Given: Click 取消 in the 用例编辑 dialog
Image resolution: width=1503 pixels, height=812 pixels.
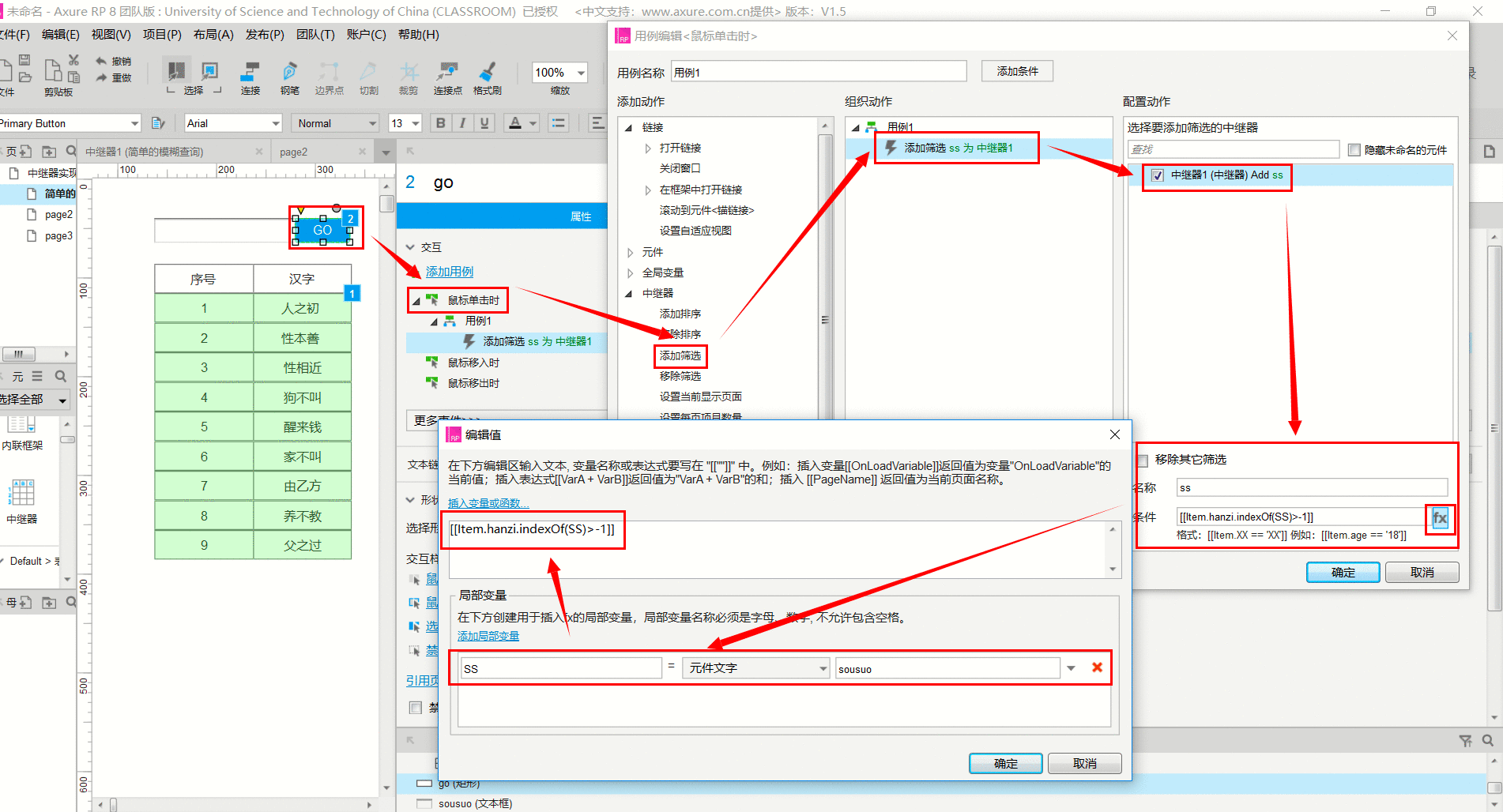Looking at the screenshot, I should click(1422, 572).
